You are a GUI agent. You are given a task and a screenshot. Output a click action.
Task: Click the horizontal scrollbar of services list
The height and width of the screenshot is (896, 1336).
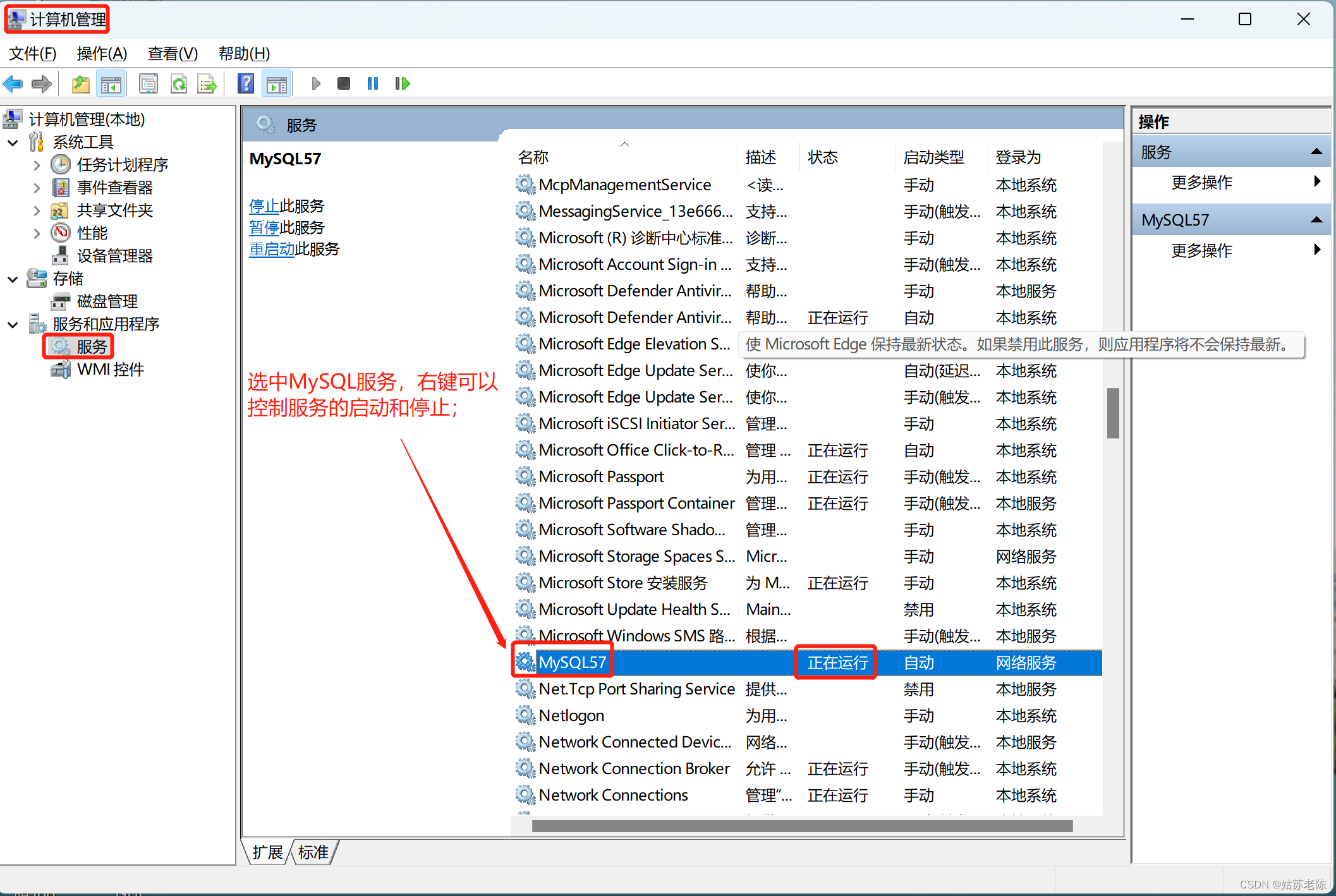coord(802,826)
